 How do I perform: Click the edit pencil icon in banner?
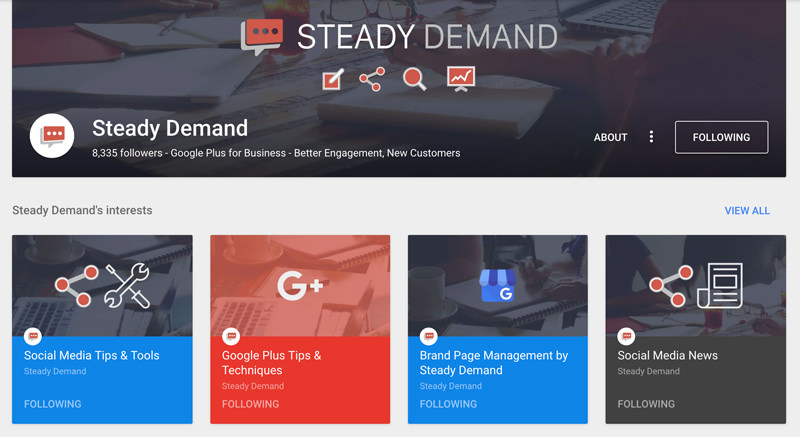click(333, 80)
